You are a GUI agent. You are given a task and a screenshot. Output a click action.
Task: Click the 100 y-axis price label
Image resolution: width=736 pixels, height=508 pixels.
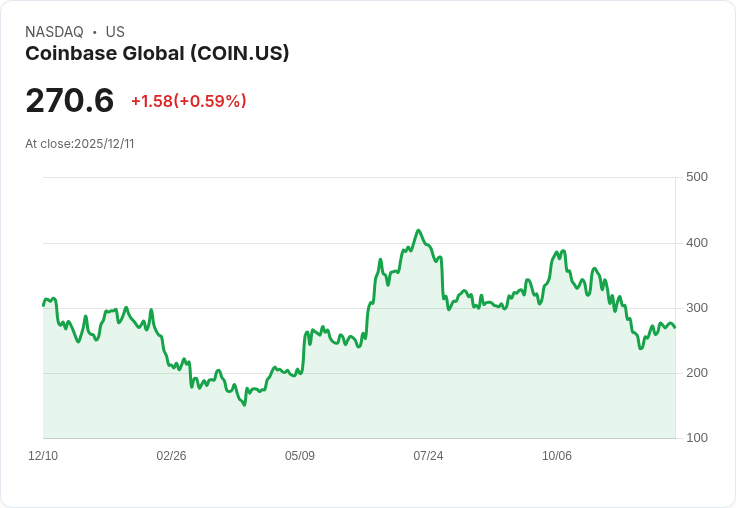tap(697, 438)
